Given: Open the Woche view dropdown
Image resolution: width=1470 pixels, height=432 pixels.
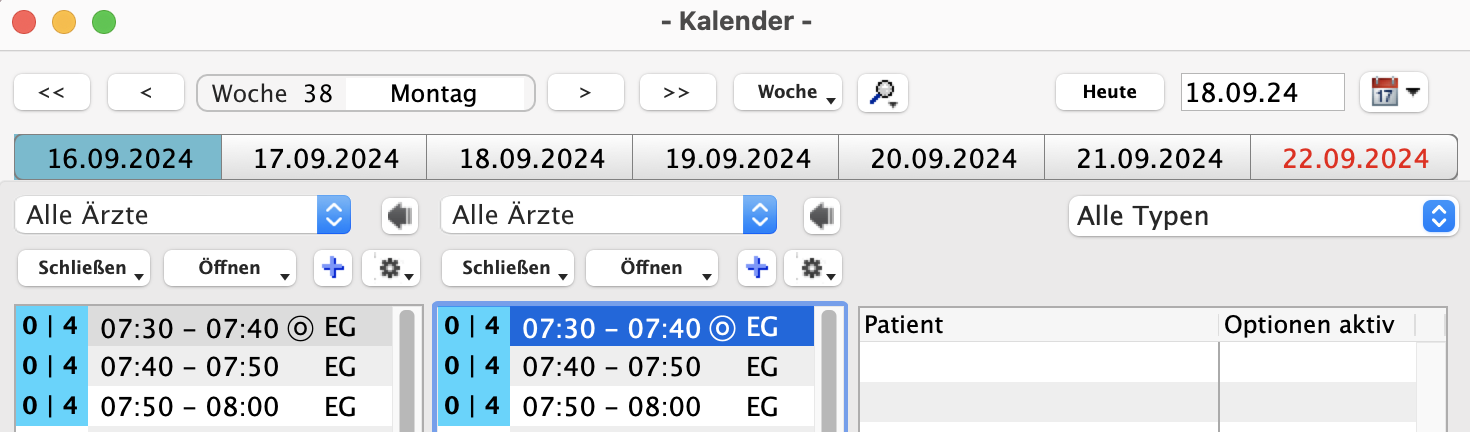Looking at the screenshot, I should 787,92.
